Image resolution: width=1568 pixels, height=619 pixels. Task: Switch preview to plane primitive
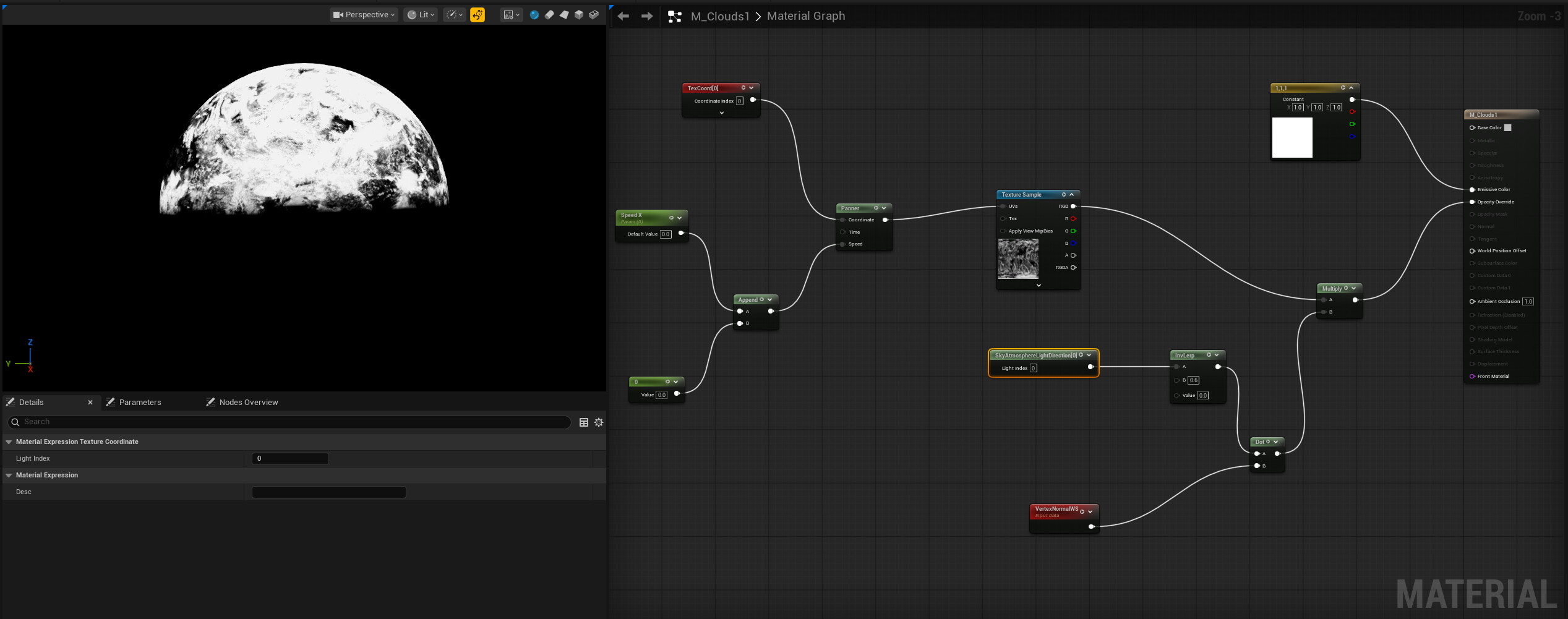coord(564,15)
